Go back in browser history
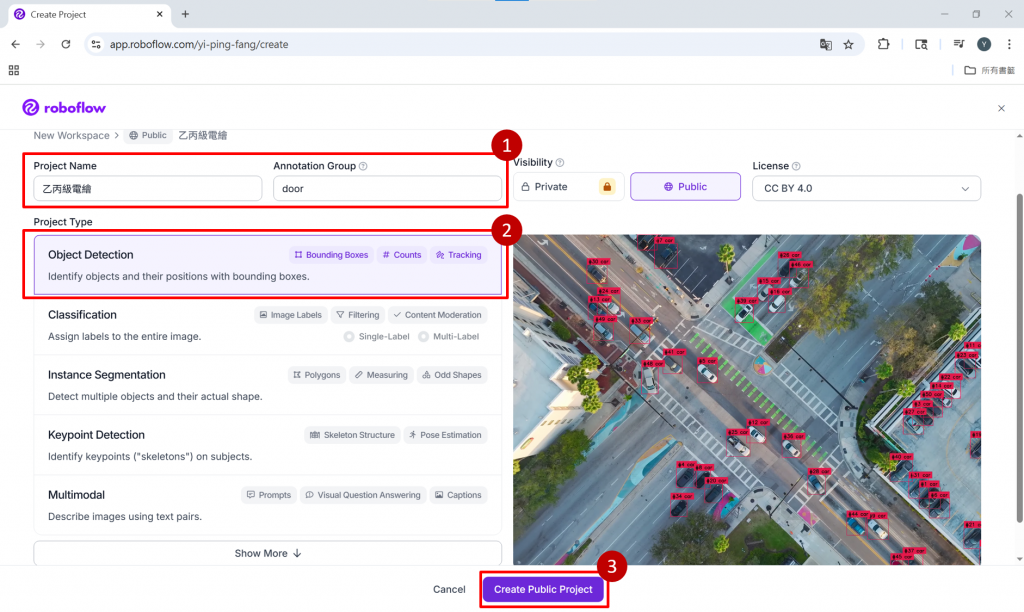This screenshot has height=612, width=1024. (16, 44)
